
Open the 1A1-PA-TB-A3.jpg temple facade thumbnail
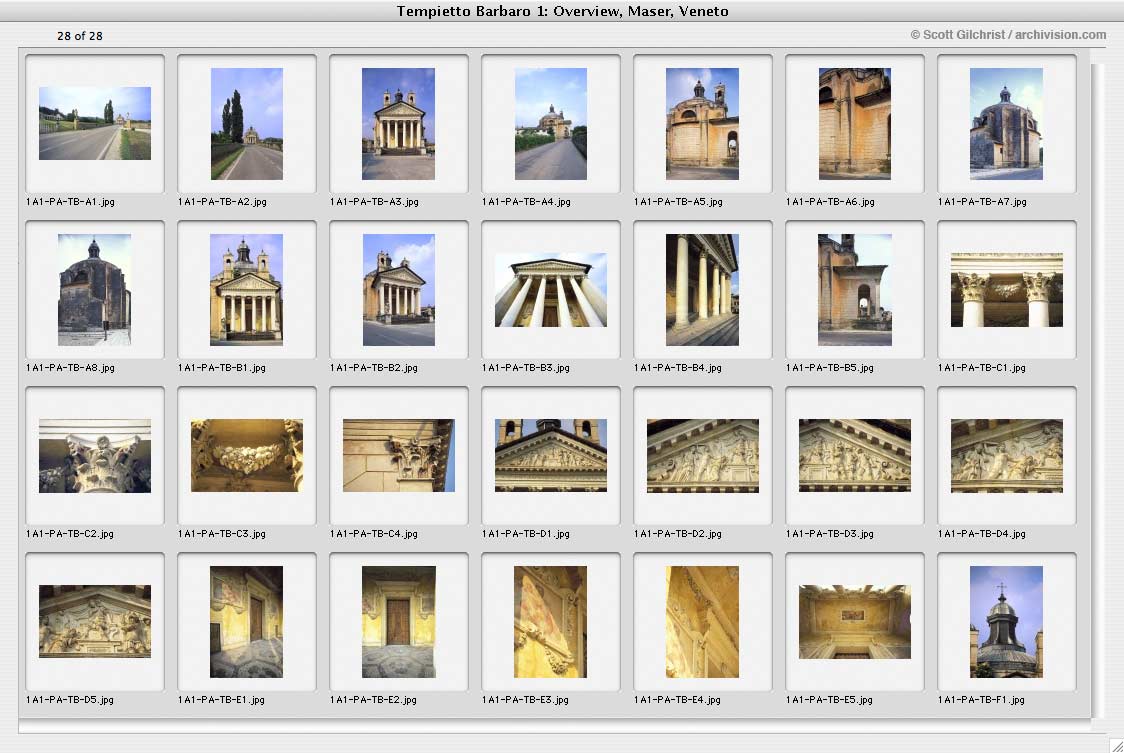click(399, 123)
